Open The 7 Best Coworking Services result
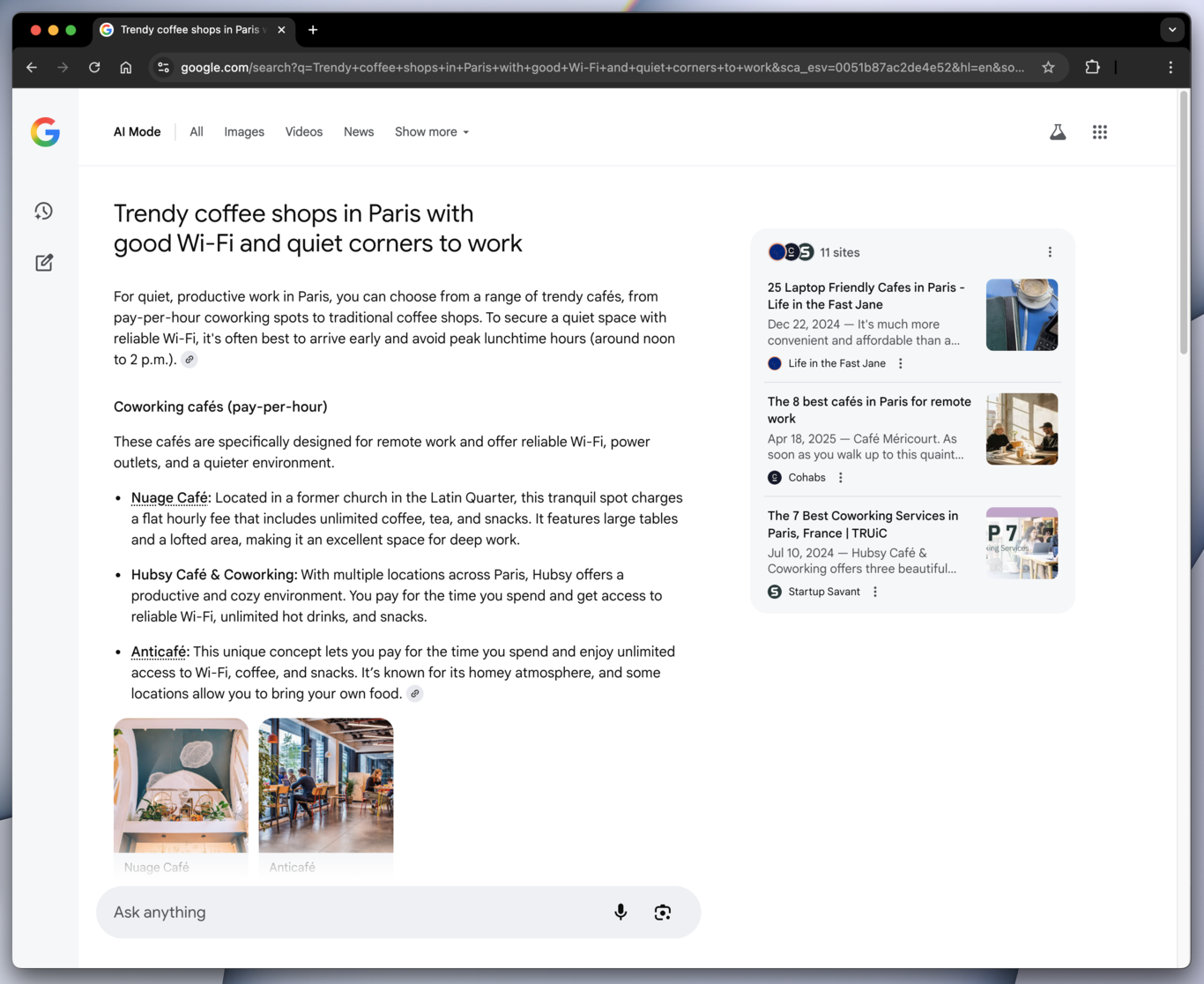 pyautogui.click(x=863, y=525)
